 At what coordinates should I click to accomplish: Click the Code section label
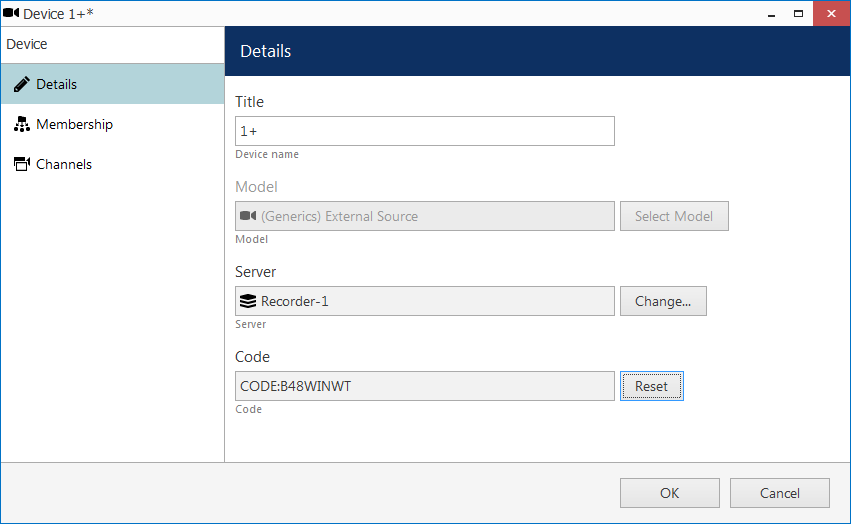coord(252,357)
